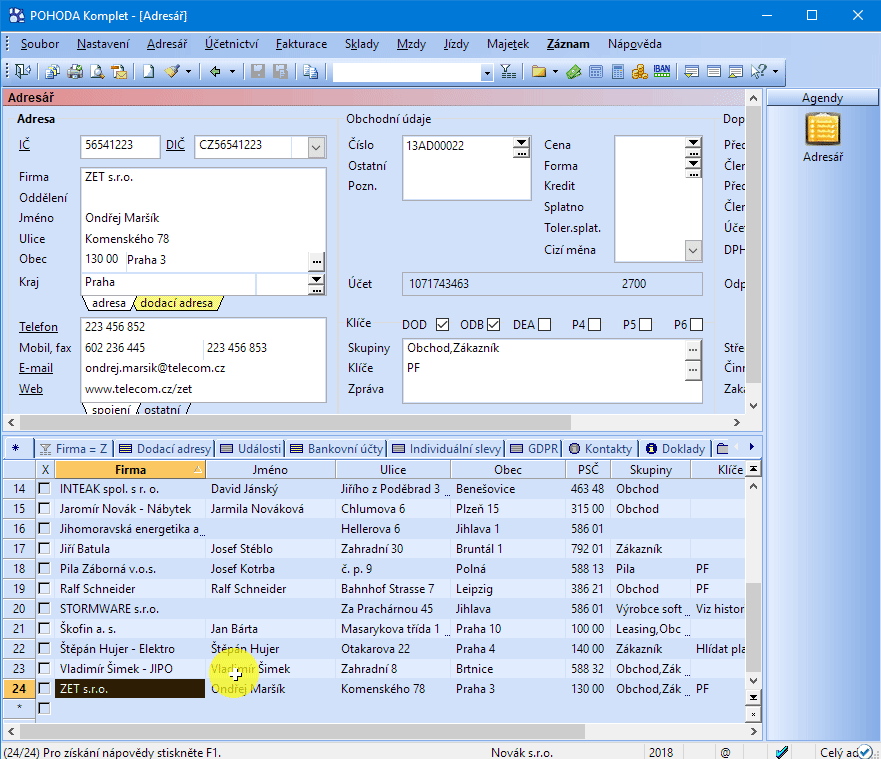Open the Účetnictví menu
Viewport: 881px width, 759px height.
tap(231, 44)
